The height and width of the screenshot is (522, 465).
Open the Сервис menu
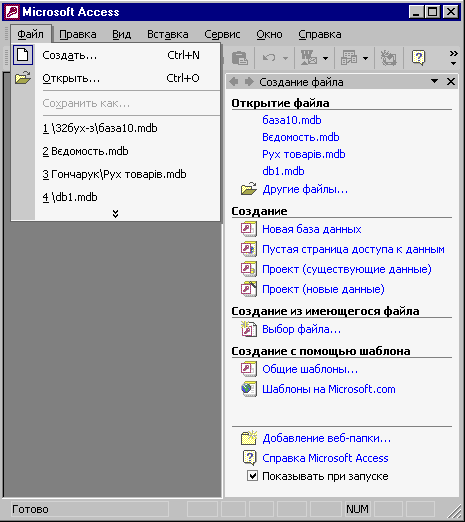click(x=222, y=34)
